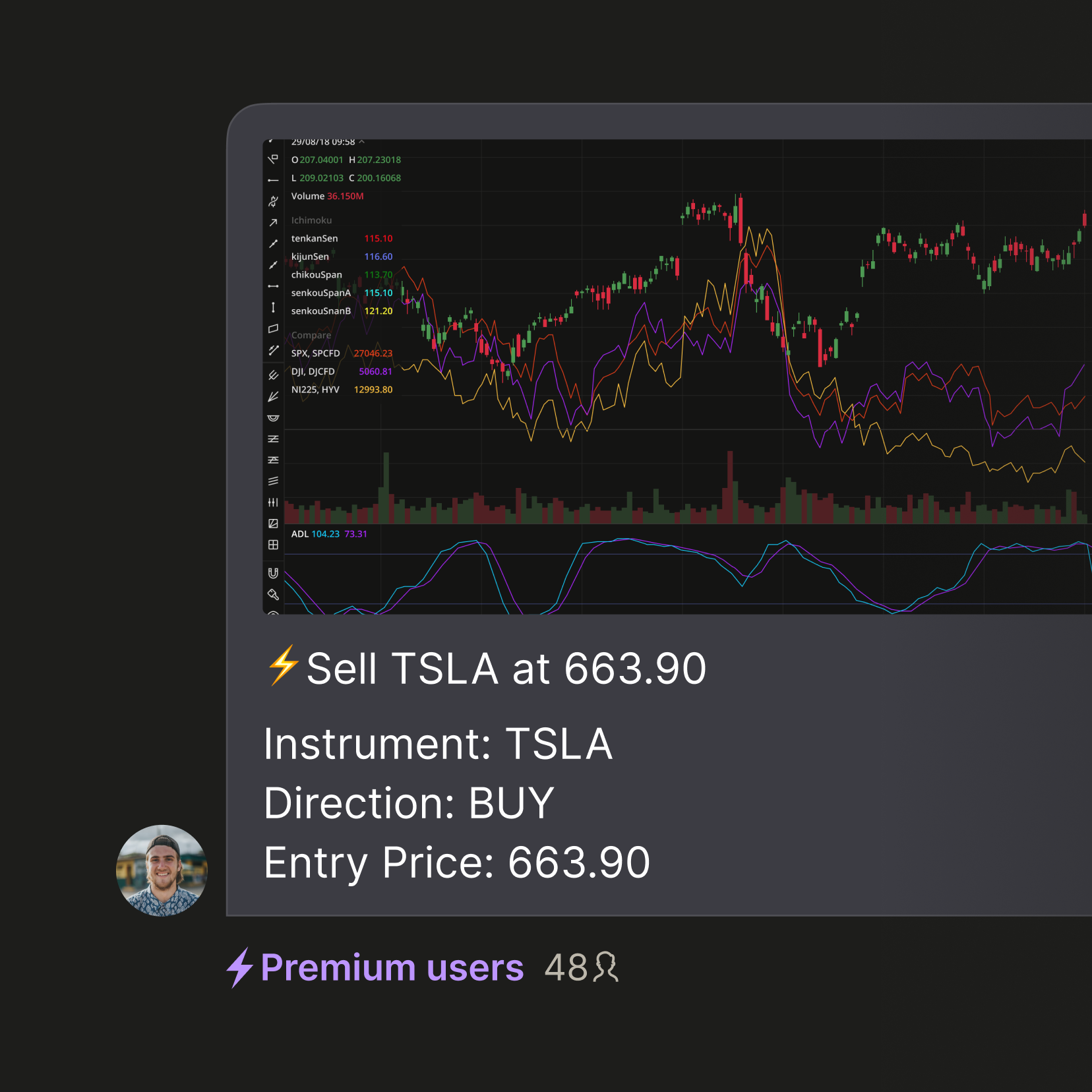The width and height of the screenshot is (1092, 1092).
Task: Click the Ichimoku indicator heading
Action: tap(311, 220)
